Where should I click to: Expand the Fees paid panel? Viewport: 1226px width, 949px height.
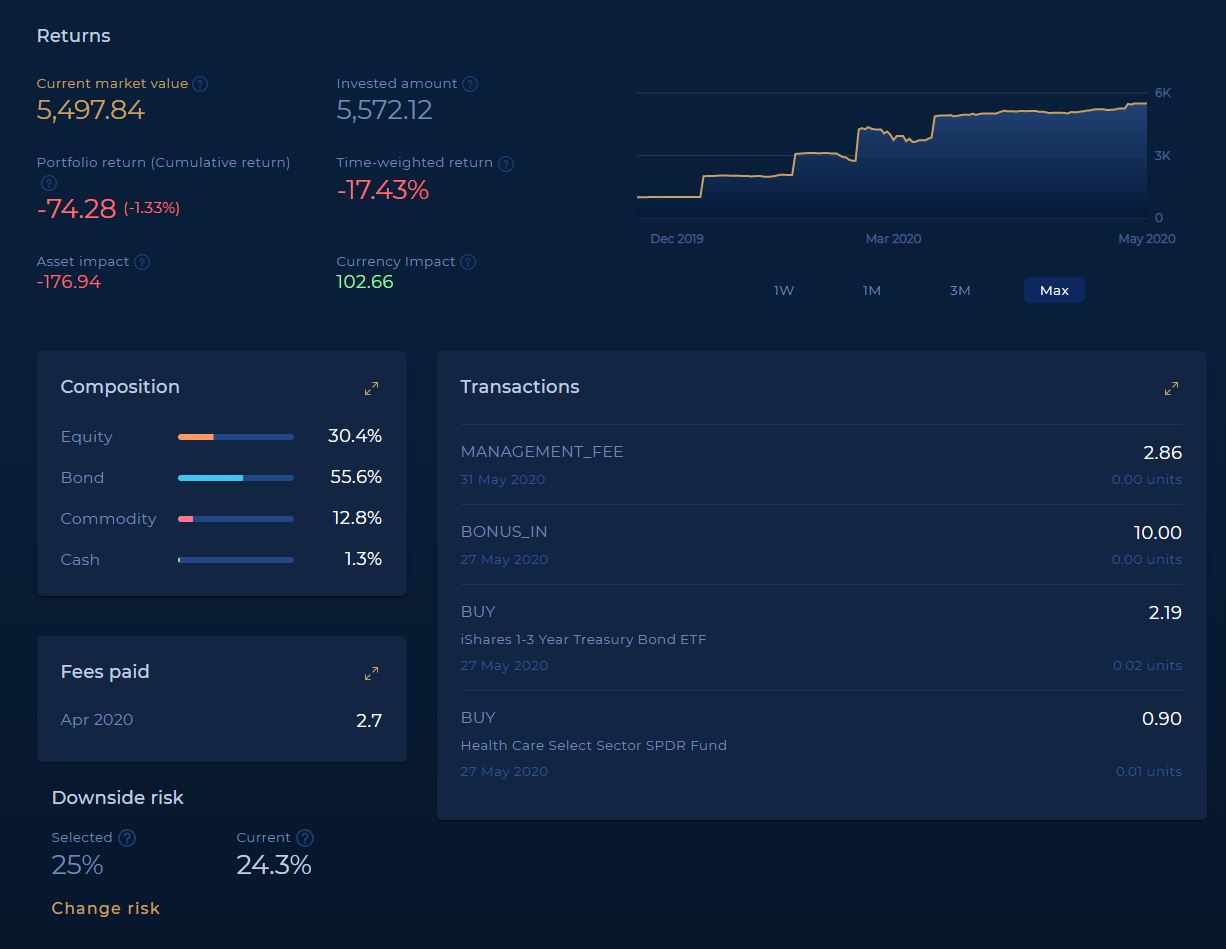(371, 673)
